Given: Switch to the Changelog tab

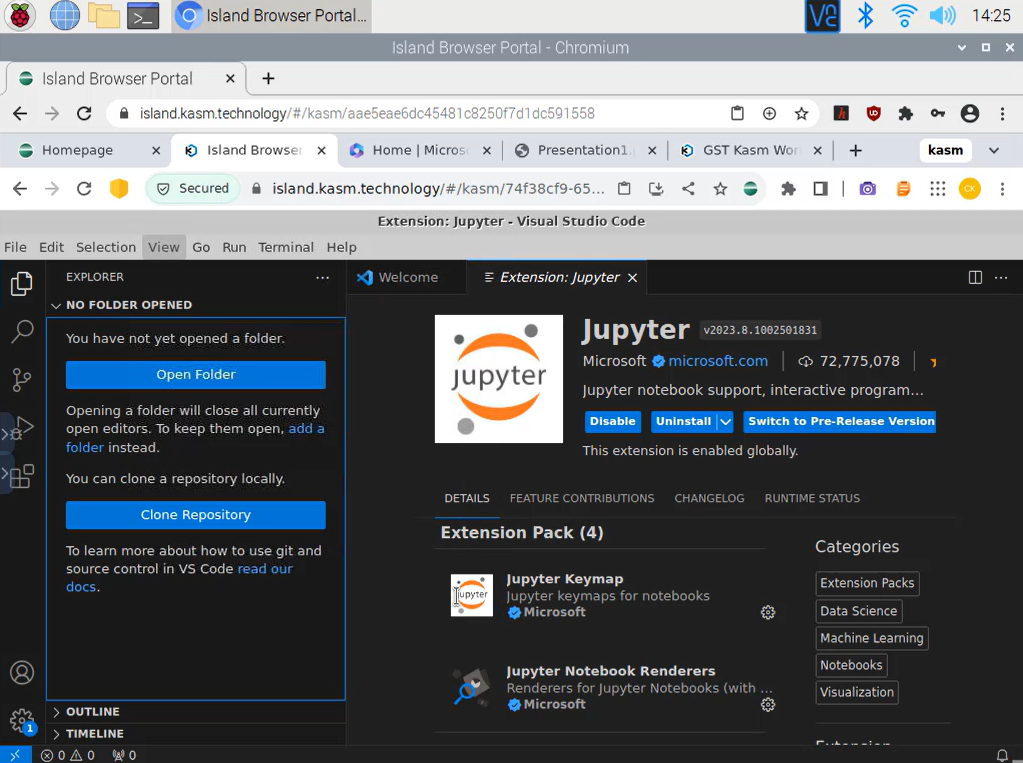Looking at the screenshot, I should pyautogui.click(x=709, y=498).
